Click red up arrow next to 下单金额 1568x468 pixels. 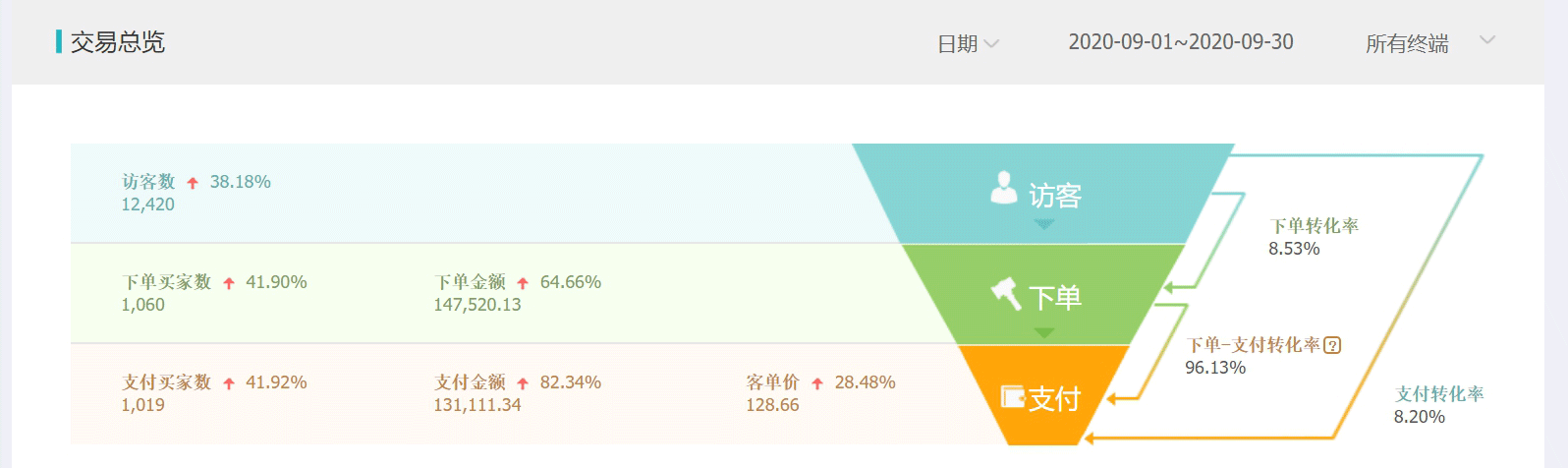(523, 283)
